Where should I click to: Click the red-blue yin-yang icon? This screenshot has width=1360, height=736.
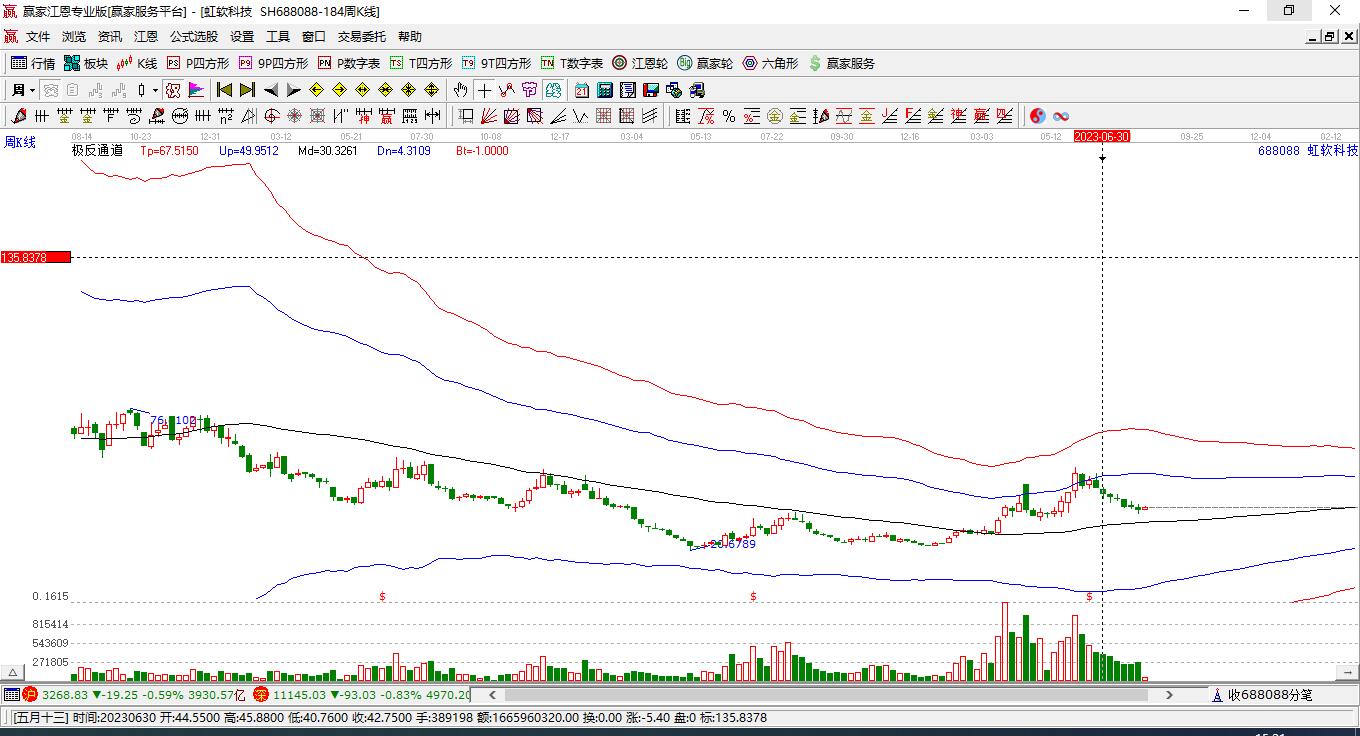point(1038,116)
